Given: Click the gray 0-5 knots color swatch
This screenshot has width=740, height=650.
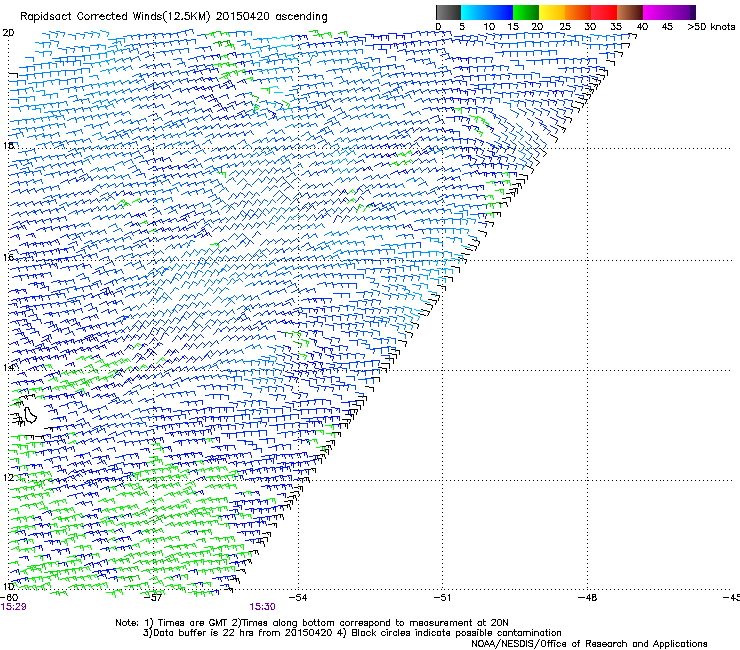Looking at the screenshot, I should tap(448, 12).
